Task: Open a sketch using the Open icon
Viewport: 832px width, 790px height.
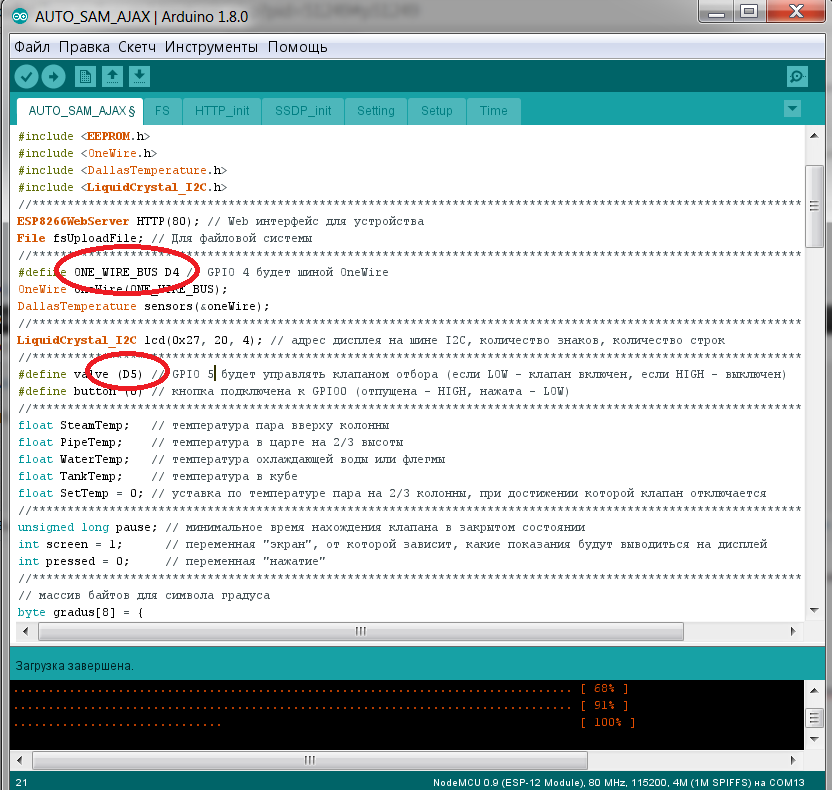Action: [x=113, y=76]
